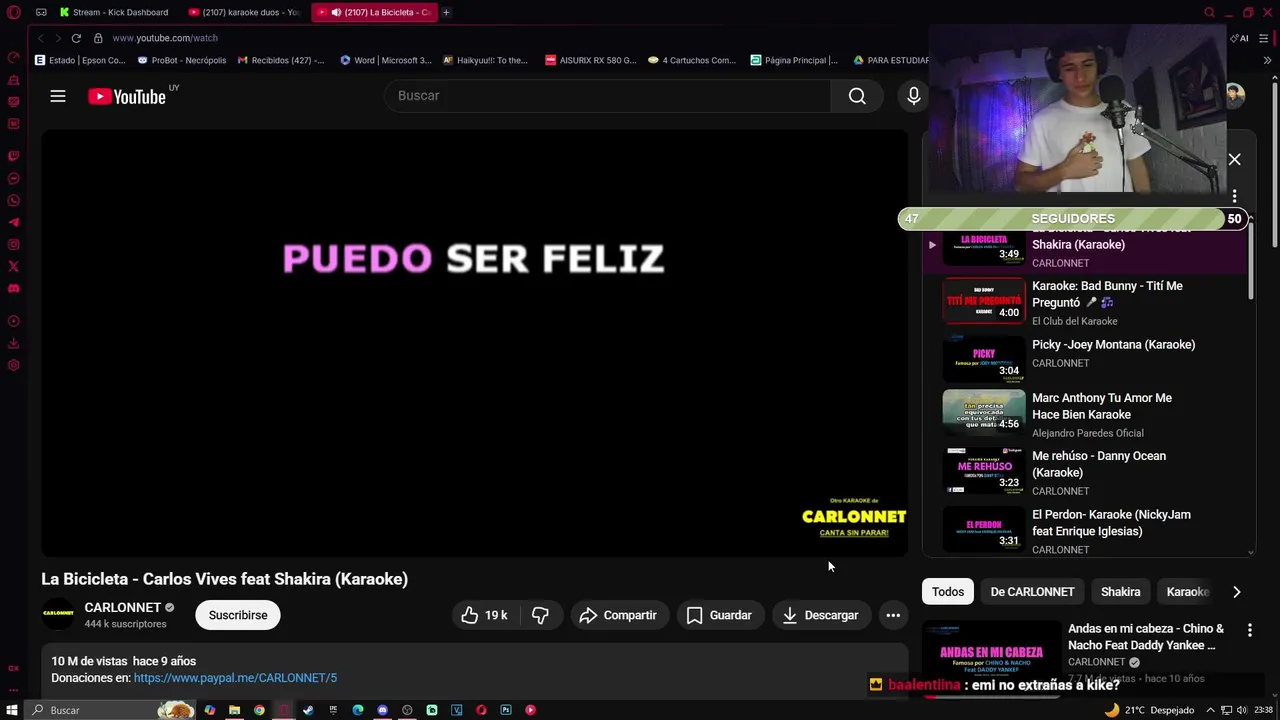
Task: Open Word Microsoft 365 bookmark
Action: (386, 60)
